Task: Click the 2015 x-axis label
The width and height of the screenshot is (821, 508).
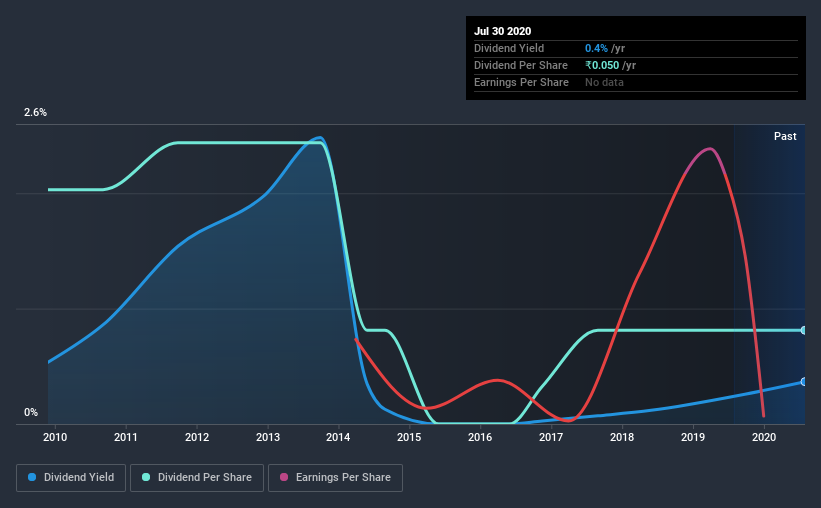Action: tap(409, 437)
